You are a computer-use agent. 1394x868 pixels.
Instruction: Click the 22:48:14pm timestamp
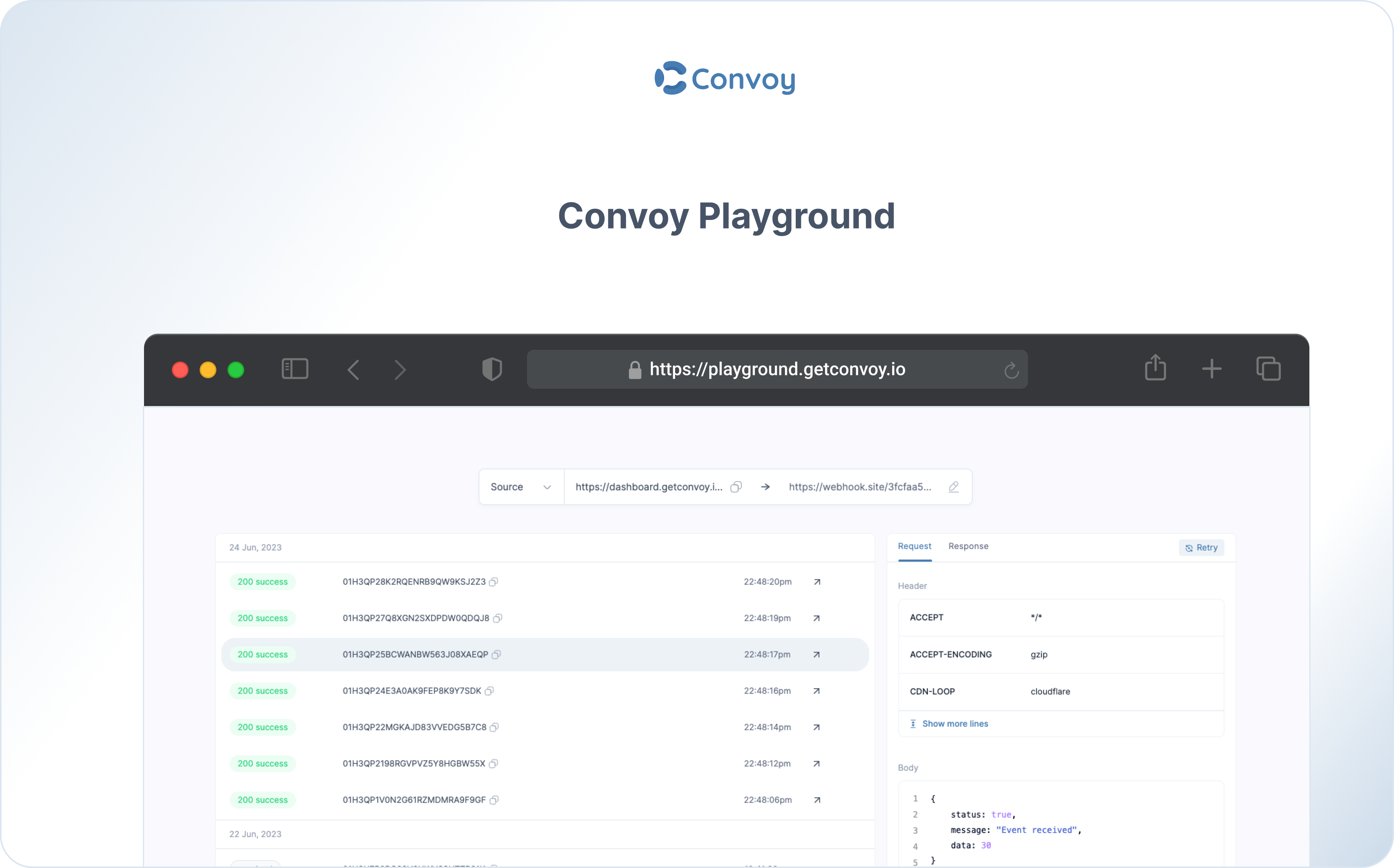point(768,727)
